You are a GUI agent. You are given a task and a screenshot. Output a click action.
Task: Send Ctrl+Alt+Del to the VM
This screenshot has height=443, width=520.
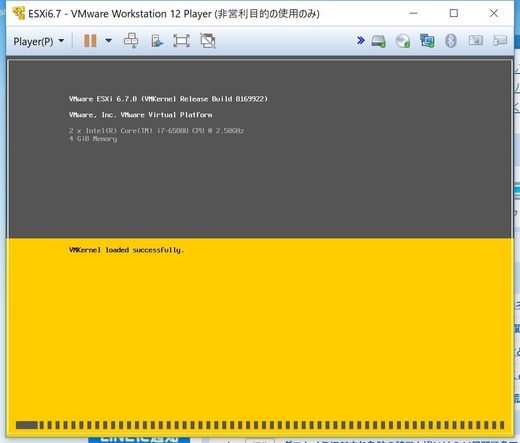coord(131,41)
